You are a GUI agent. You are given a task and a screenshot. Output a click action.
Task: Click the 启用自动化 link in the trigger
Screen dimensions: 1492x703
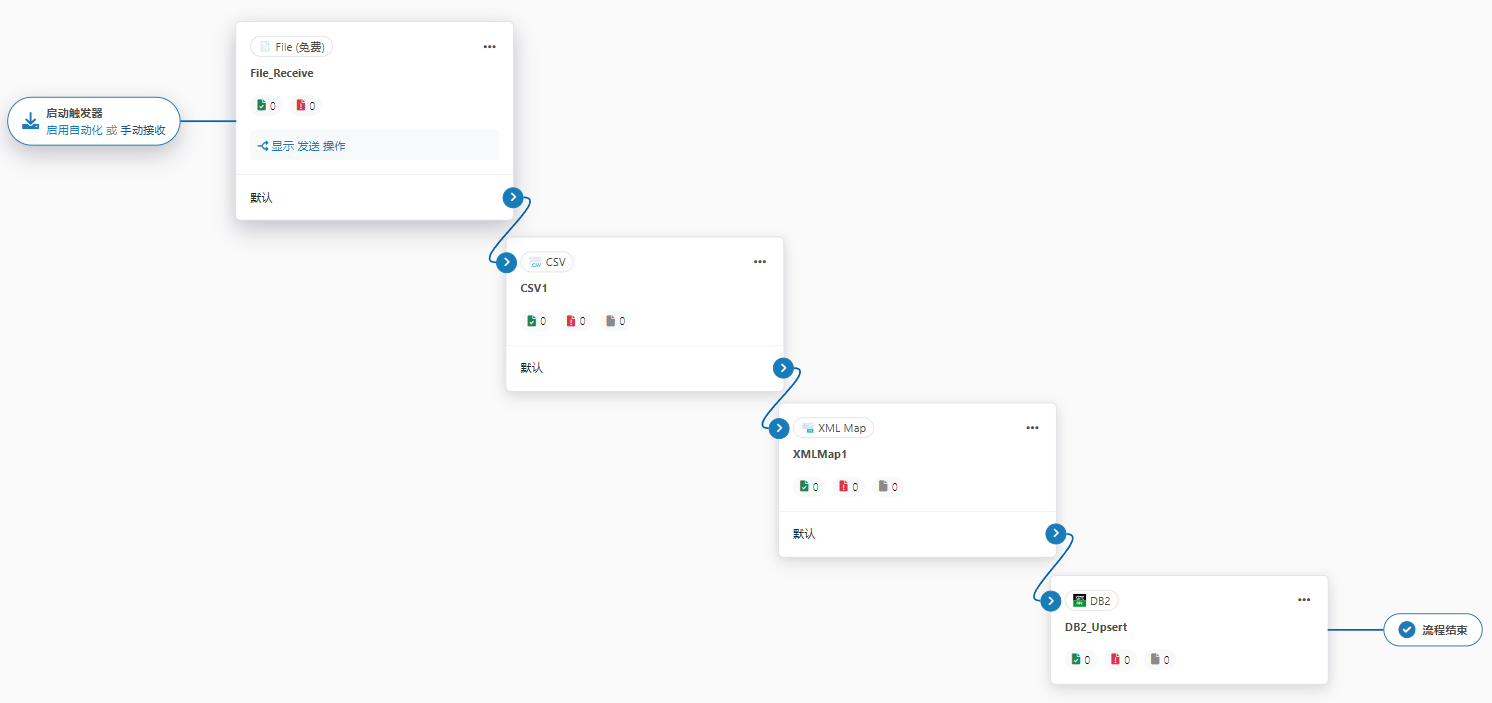click(x=74, y=130)
